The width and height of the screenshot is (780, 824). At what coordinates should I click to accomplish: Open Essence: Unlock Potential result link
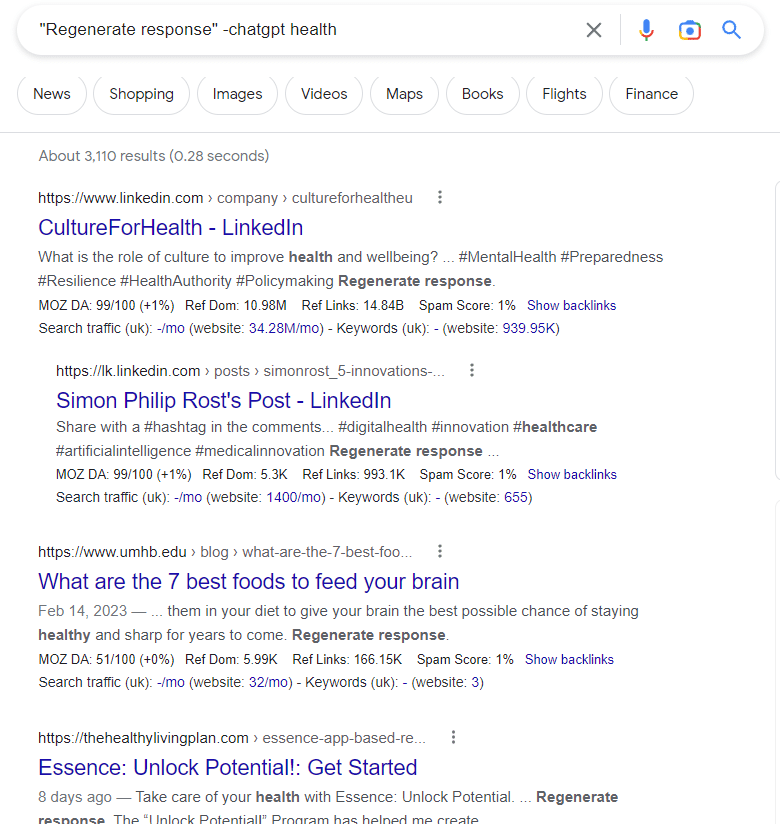pos(227,768)
